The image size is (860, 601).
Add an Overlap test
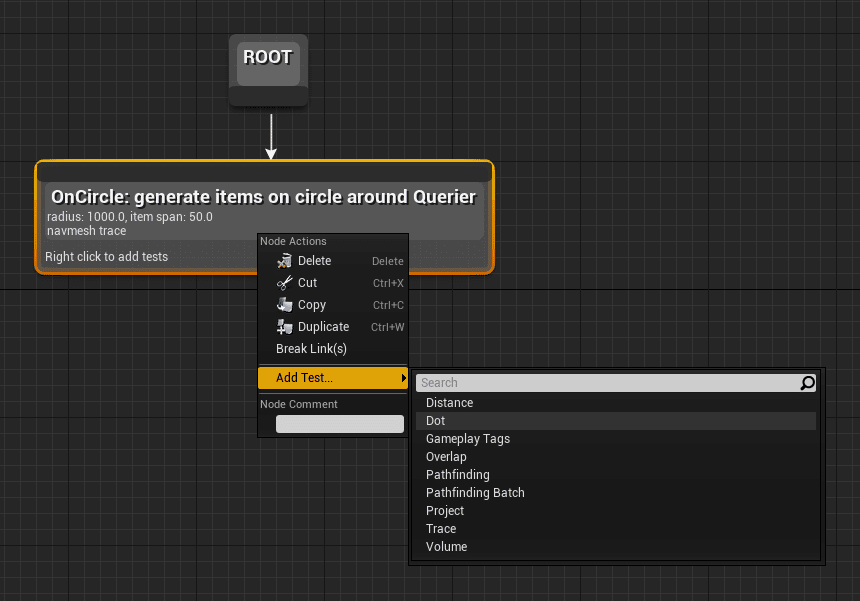point(615,457)
